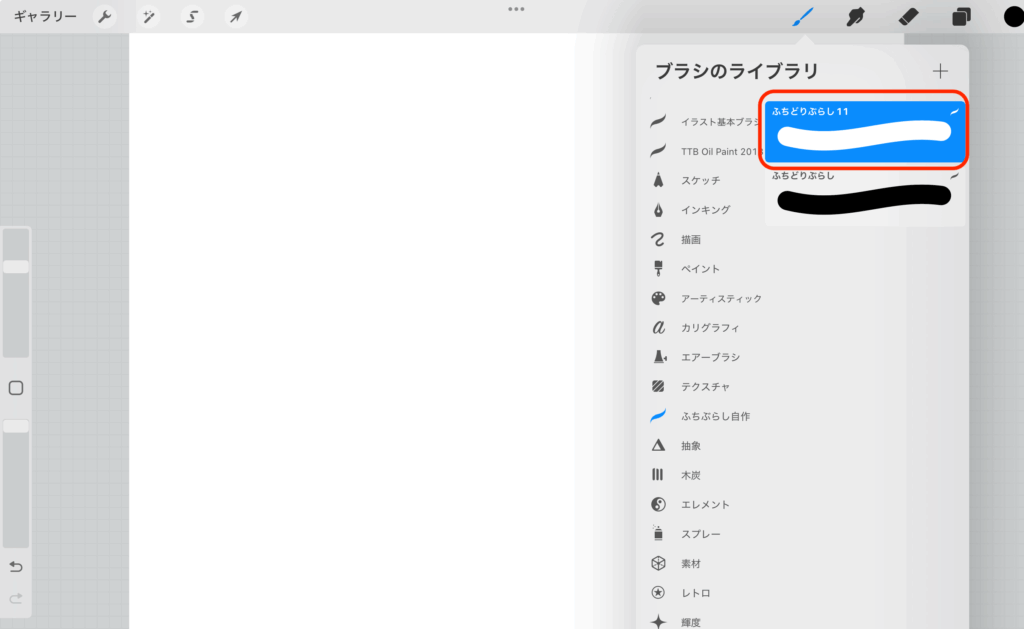Return to ギャラリー

(x=45, y=16)
